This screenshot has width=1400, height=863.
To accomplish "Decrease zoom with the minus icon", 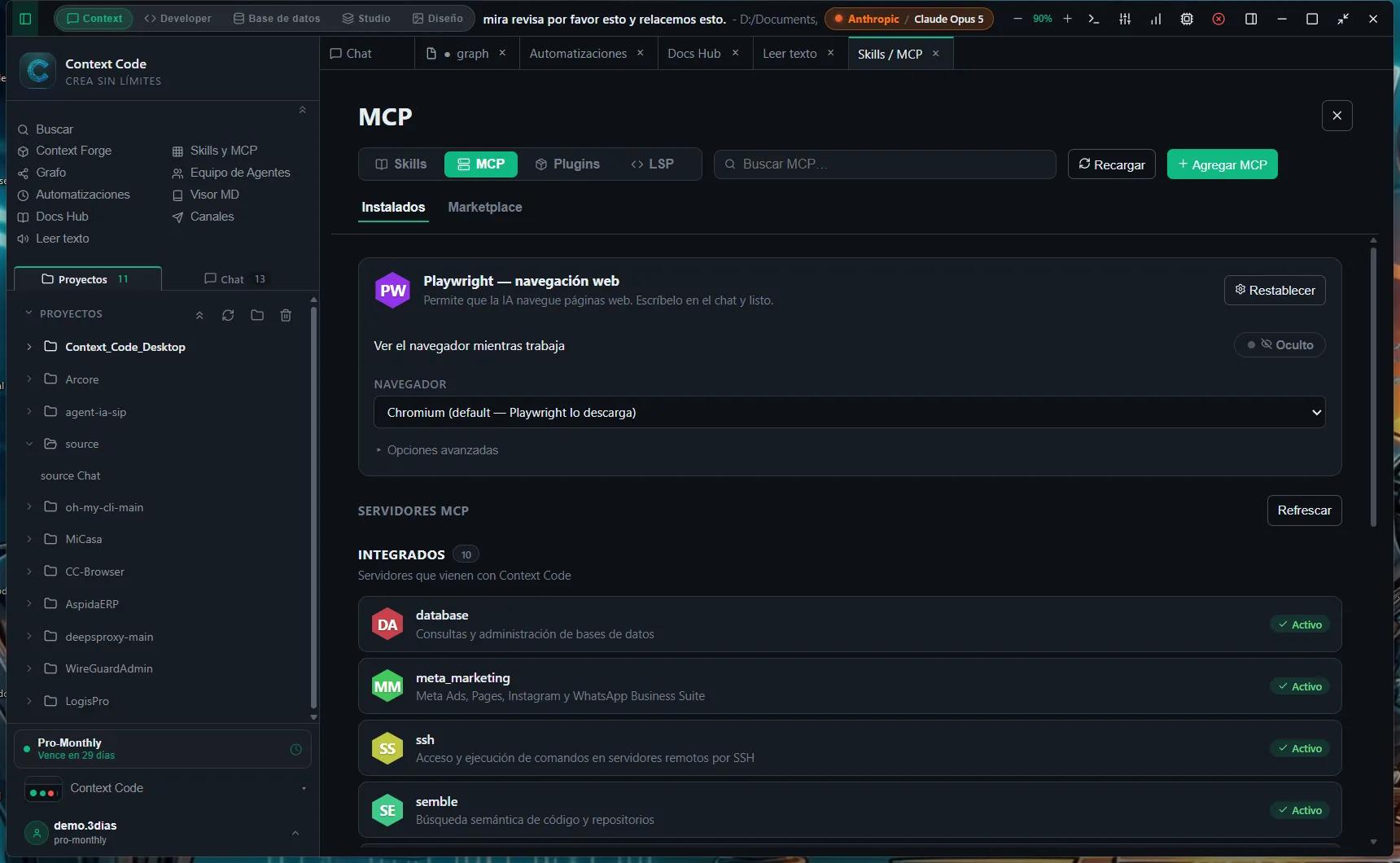I will click(1017, 19).
